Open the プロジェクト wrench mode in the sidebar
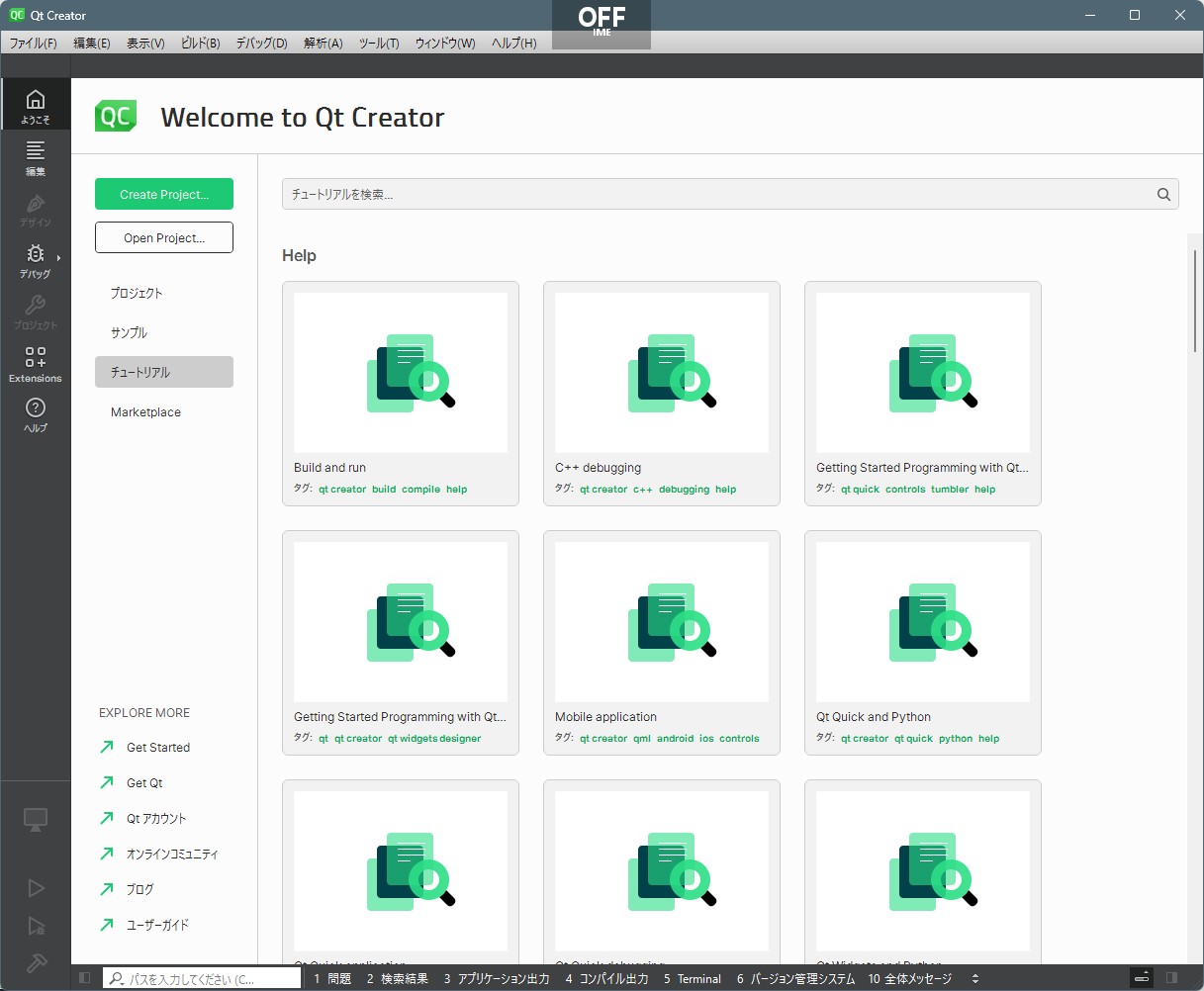Image resolution: width=1204 pixels, height=991 pixels. (36, 311)
